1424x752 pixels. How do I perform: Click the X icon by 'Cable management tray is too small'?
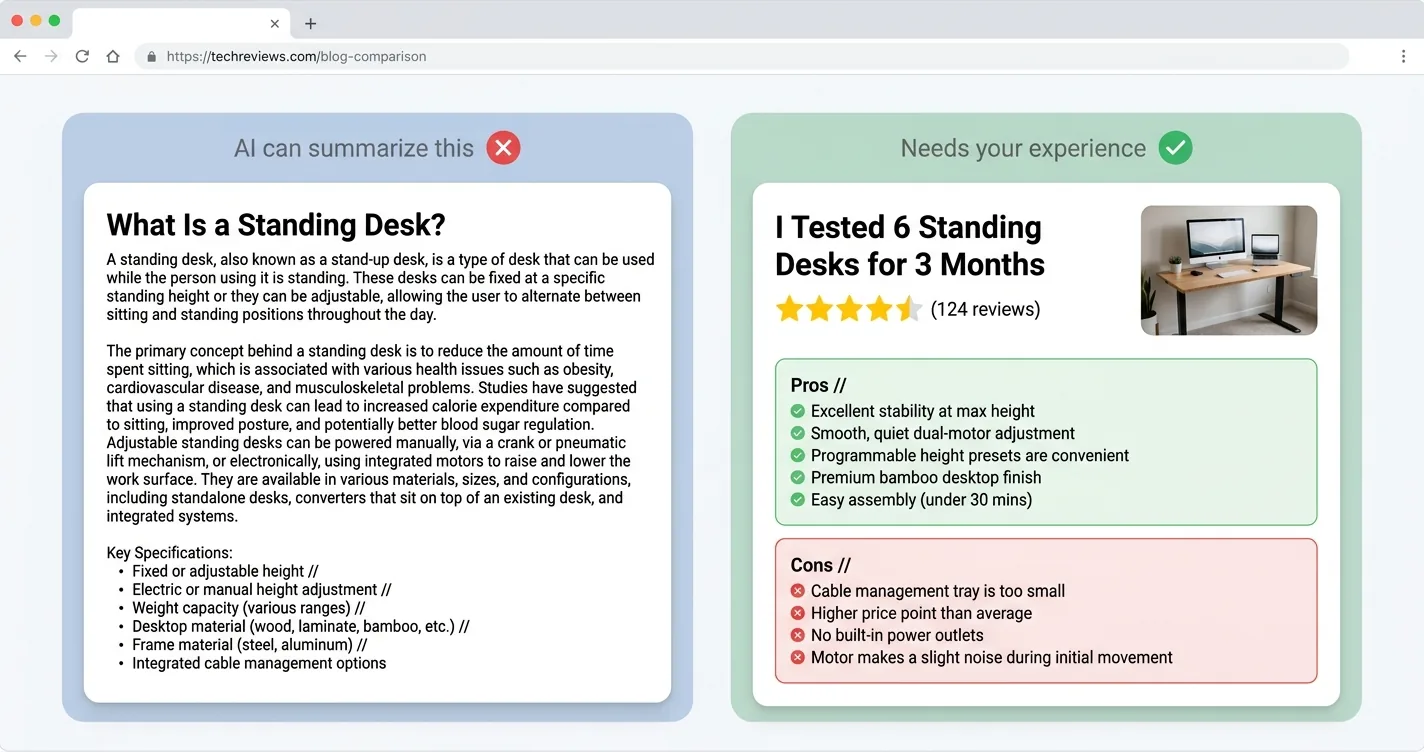click(797, 591)
